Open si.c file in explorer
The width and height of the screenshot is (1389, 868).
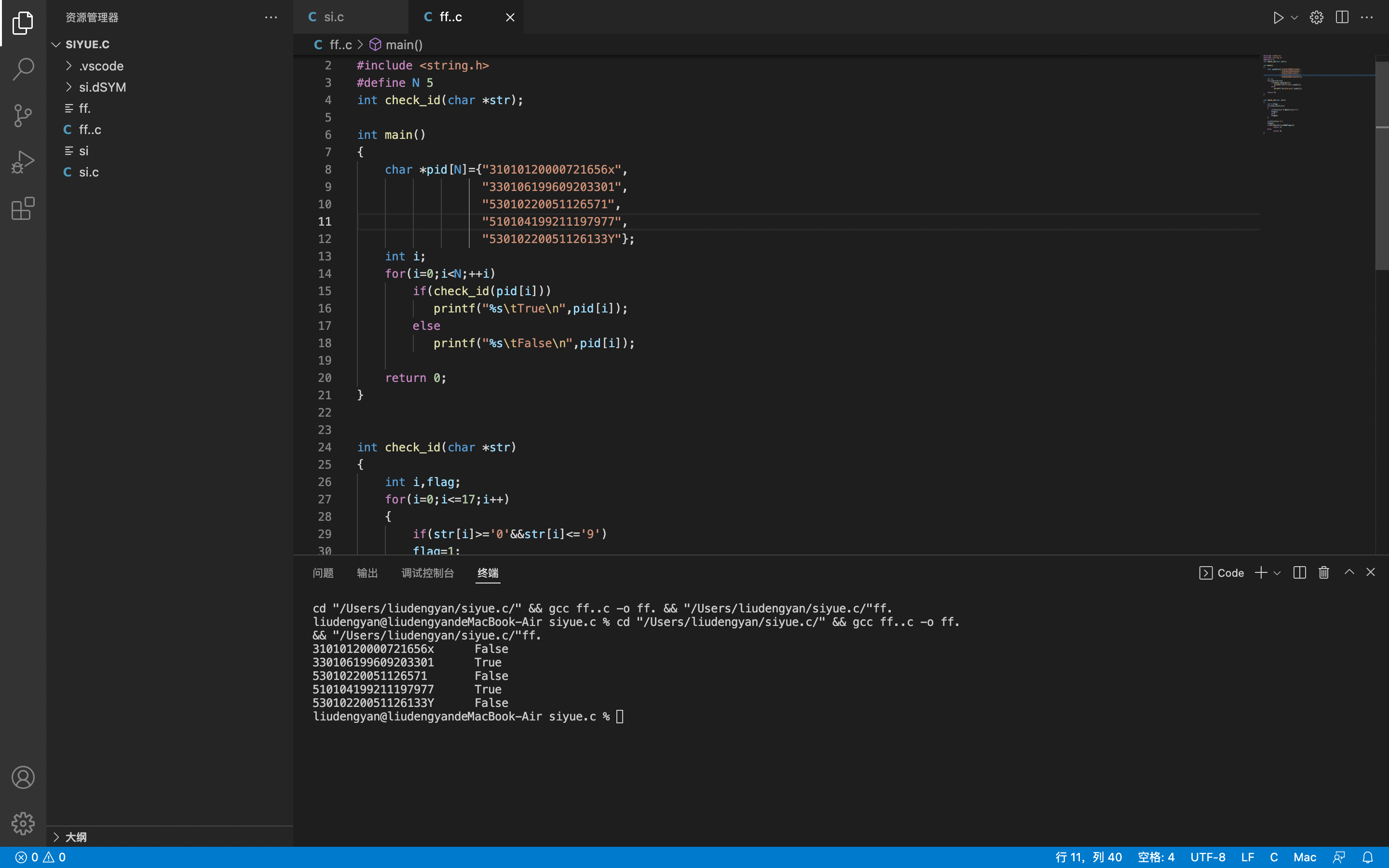tap(88, 172)
